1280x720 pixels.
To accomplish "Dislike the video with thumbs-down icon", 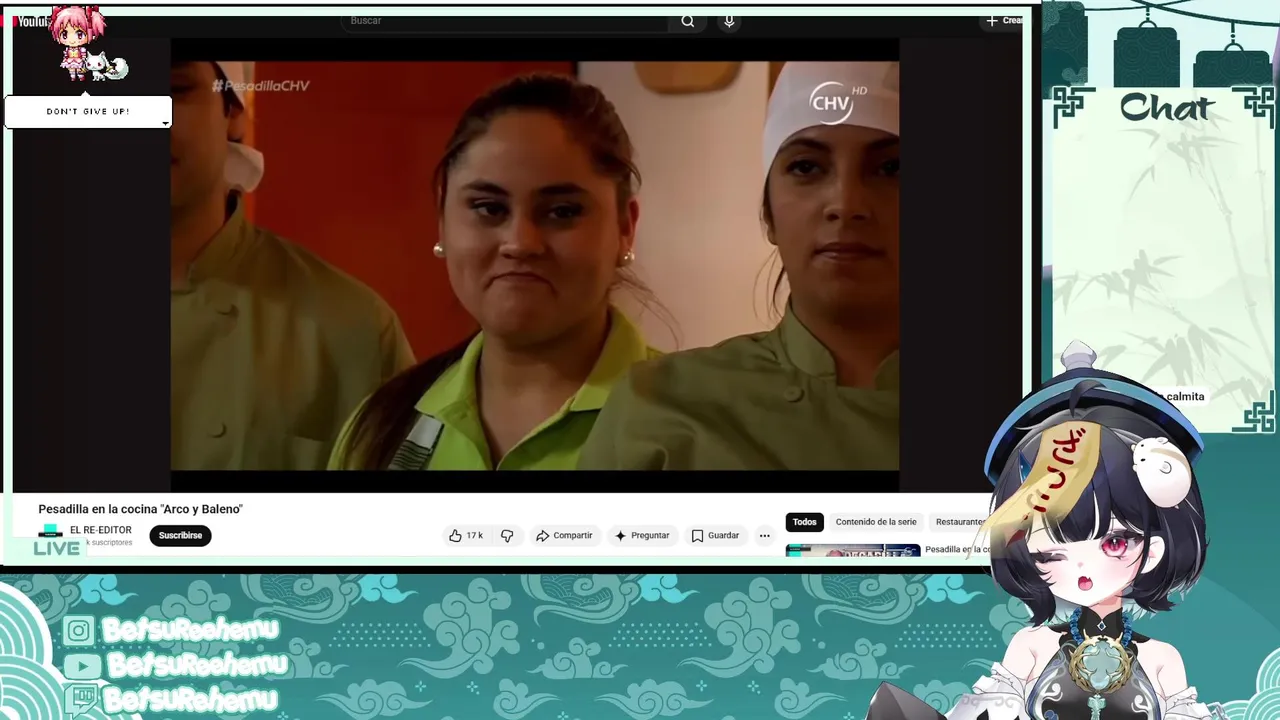I will pyautogui.click(x=507, y=536).
